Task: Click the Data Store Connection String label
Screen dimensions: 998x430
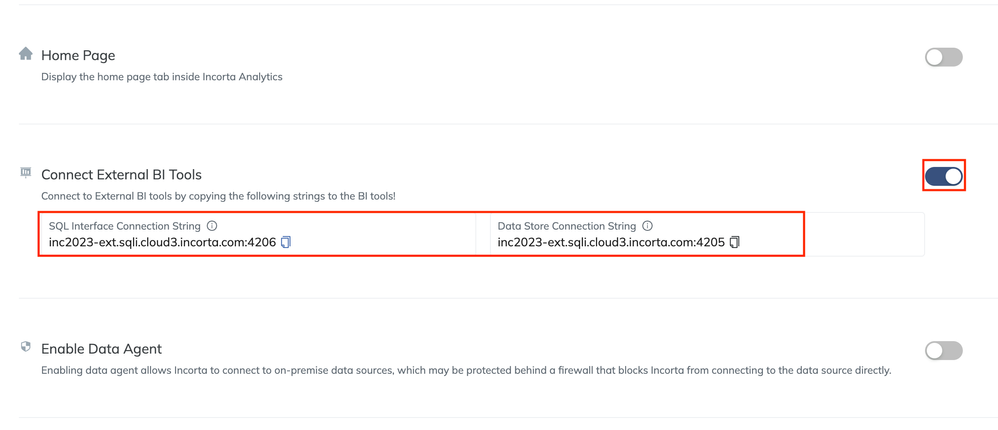Action: point(567,226)
